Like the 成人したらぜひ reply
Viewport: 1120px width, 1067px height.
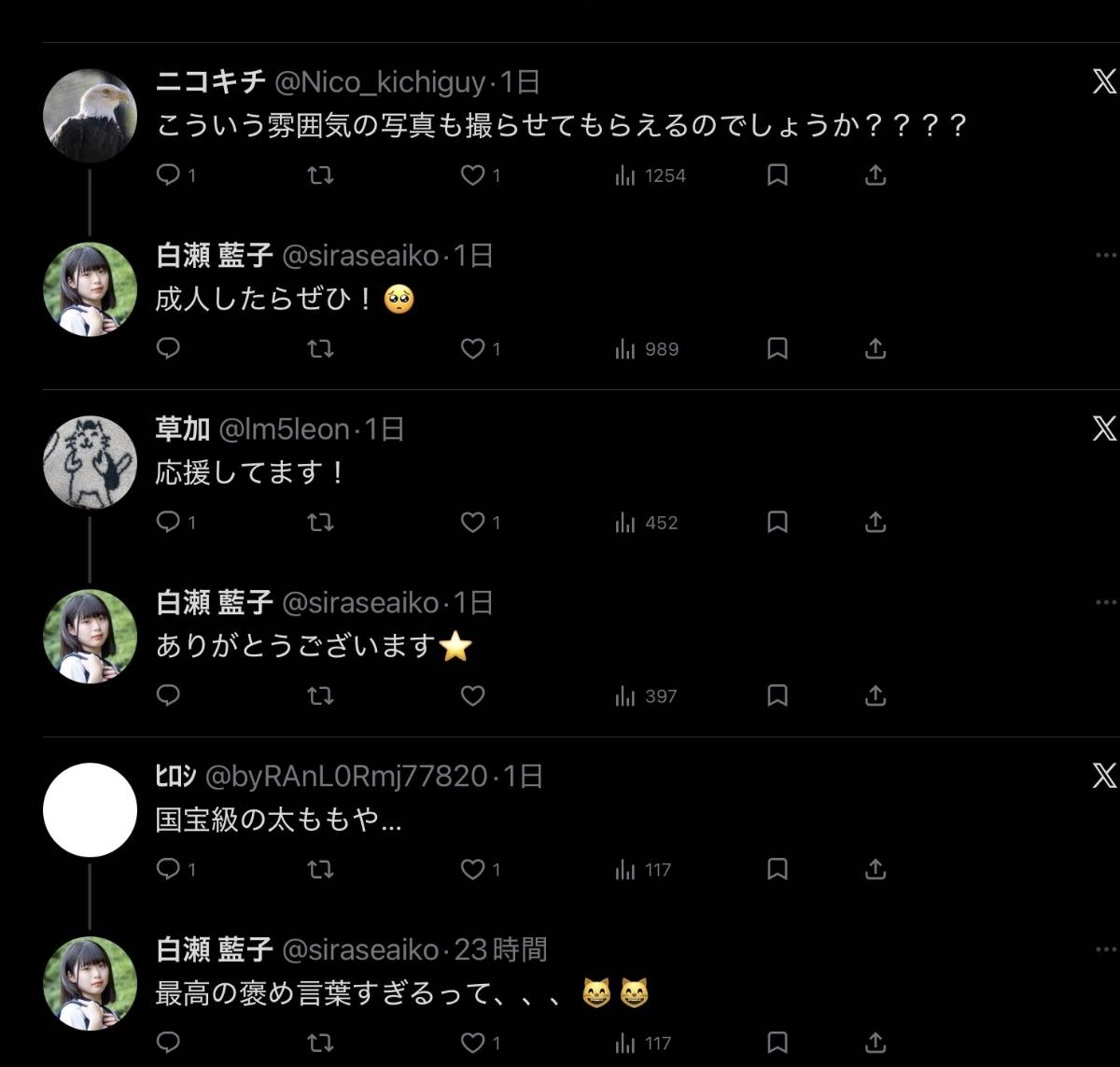pos(481,349)
